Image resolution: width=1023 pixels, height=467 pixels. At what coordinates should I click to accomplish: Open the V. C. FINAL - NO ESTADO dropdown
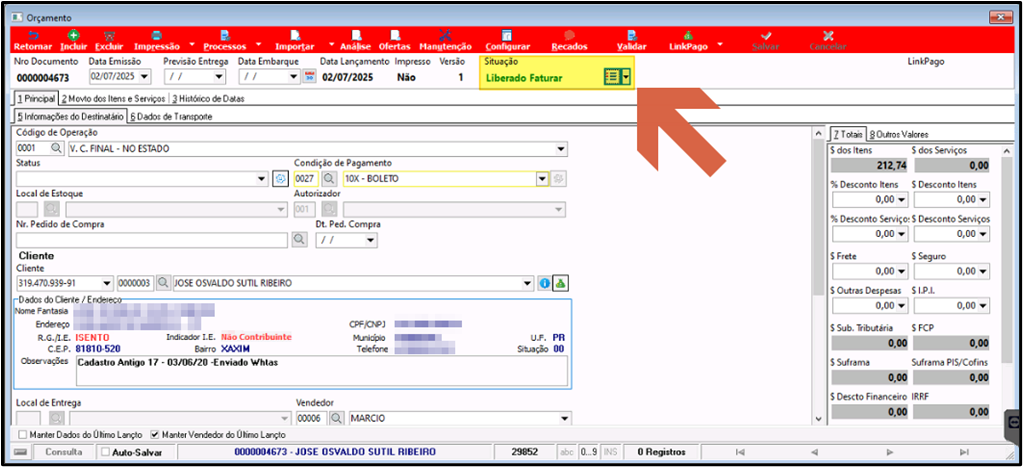tap(561, 149)
